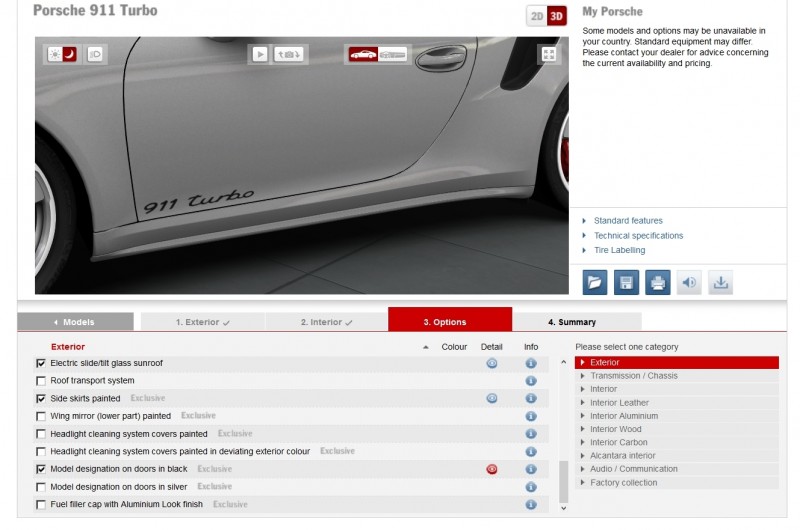This screenshot has width=800, height=530.
Task: Uncheck Model designation on doors in black
Action: pyautogui.click(x=41, y=469)
